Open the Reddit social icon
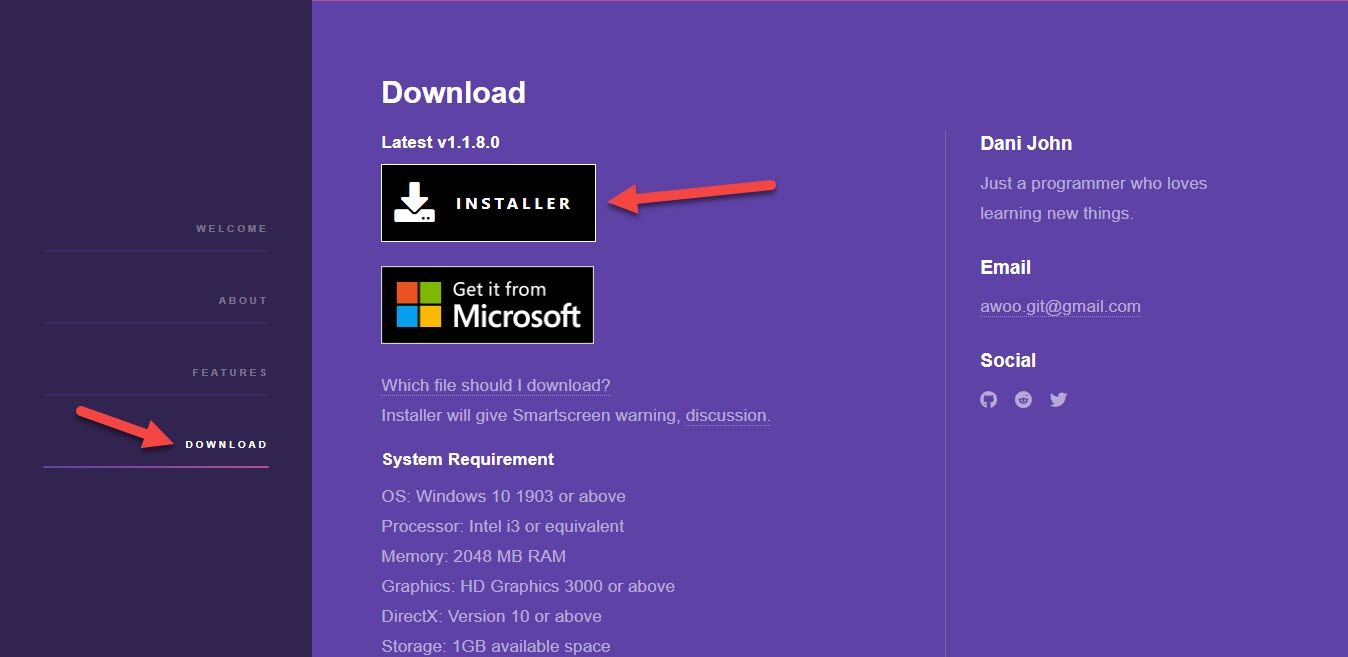Viewport: 1348px width, 657px height. [1023, 400]
